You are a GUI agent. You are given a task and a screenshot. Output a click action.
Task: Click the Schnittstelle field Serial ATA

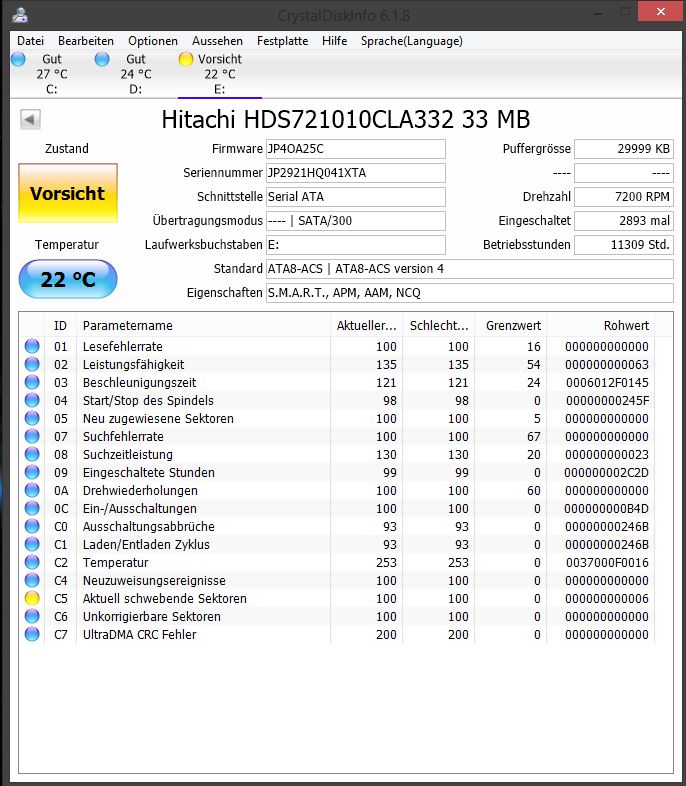pos(355,197)
